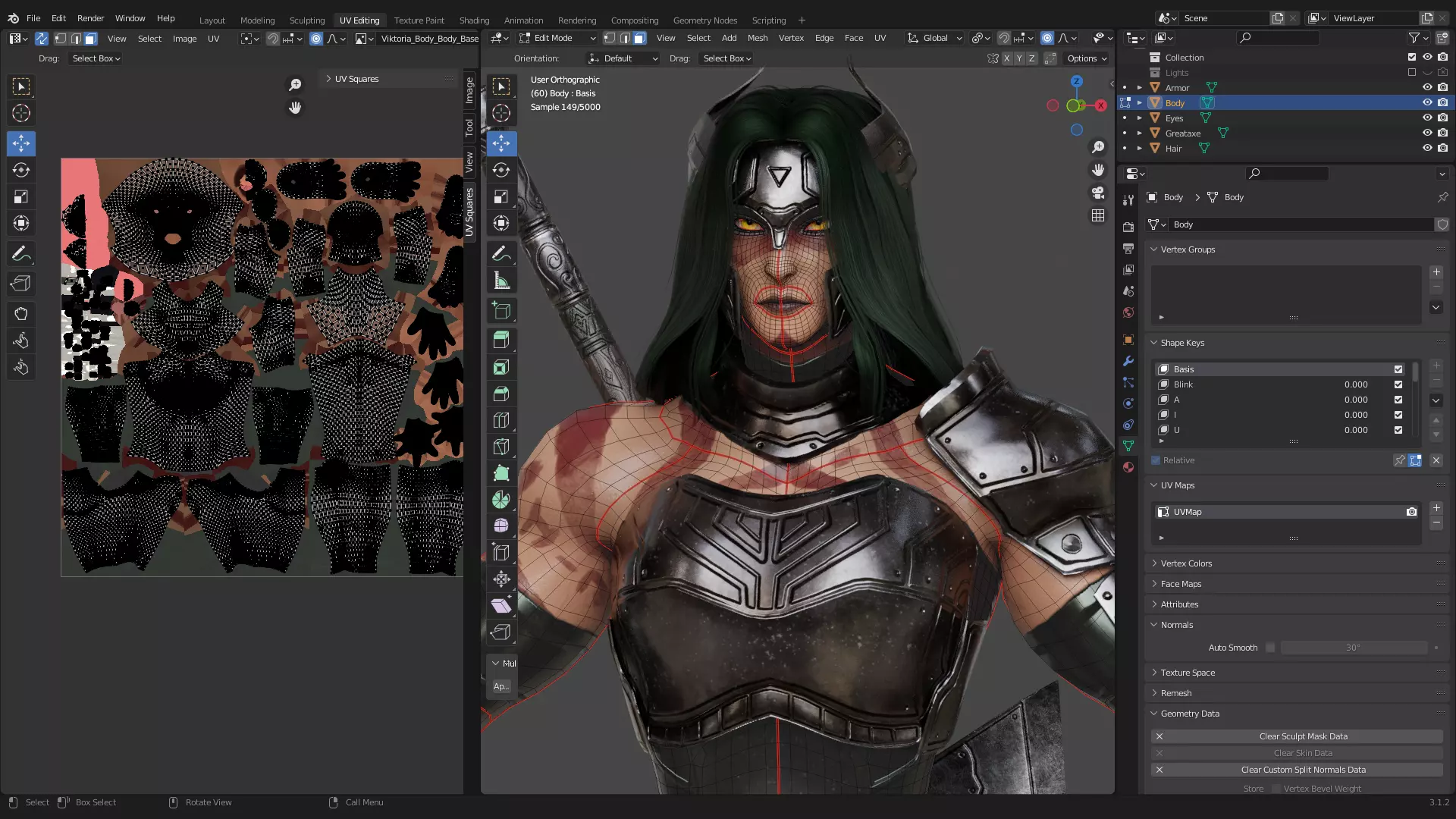This screenshot has width=1456, height=819.
Task: Select the Spin tool
Action: tap(501, 500)
